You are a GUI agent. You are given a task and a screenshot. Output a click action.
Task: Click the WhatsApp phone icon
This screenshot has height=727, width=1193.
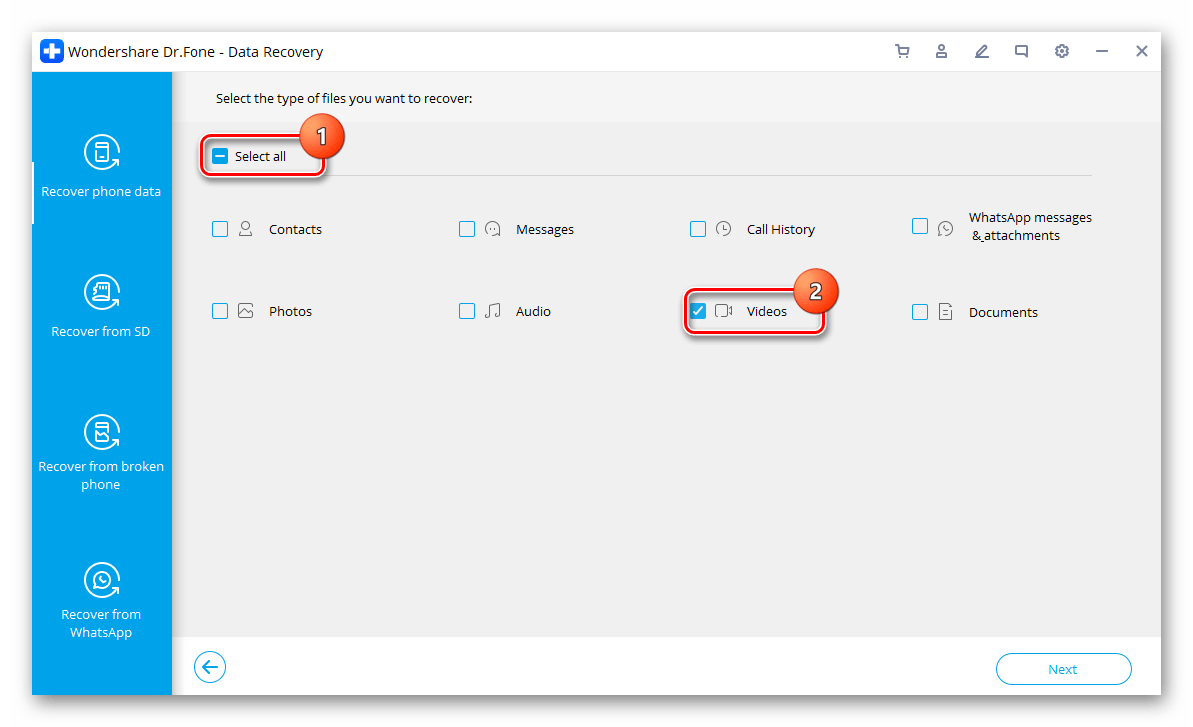(x=945, y=228)
